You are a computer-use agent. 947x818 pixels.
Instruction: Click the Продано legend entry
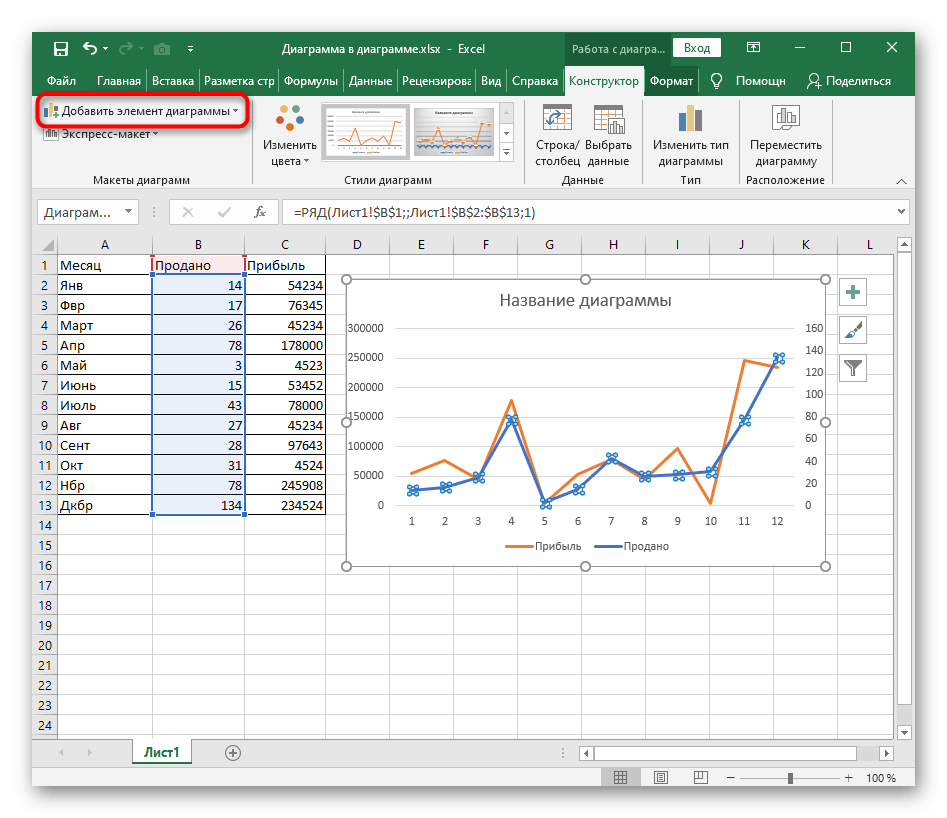(x=632, y=546)
